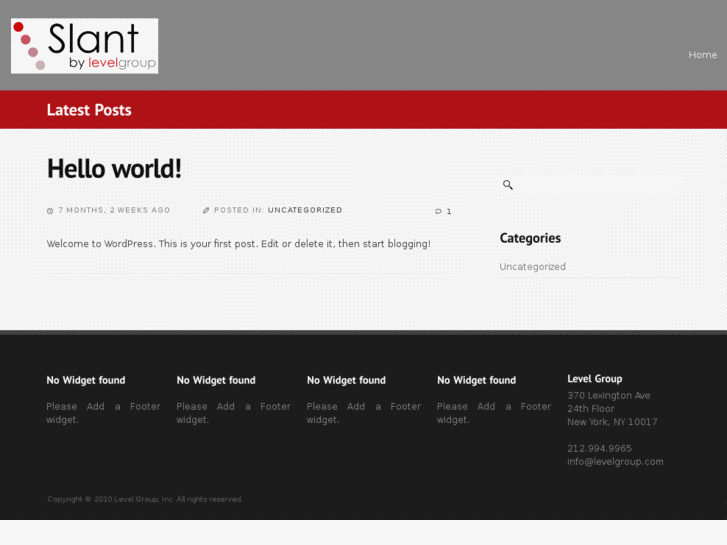727x545 pixels.
Task: Focus the sidebar search input field
Action: [x=597, y=185]
